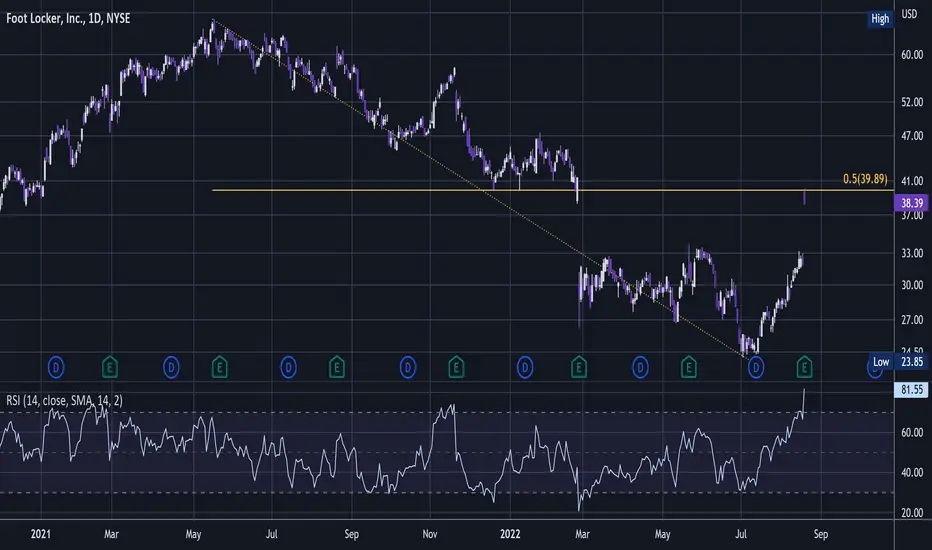Click the Low label next to 23.85
The height and width of the screenshot is (550, 932).
(x=881, y=362)
